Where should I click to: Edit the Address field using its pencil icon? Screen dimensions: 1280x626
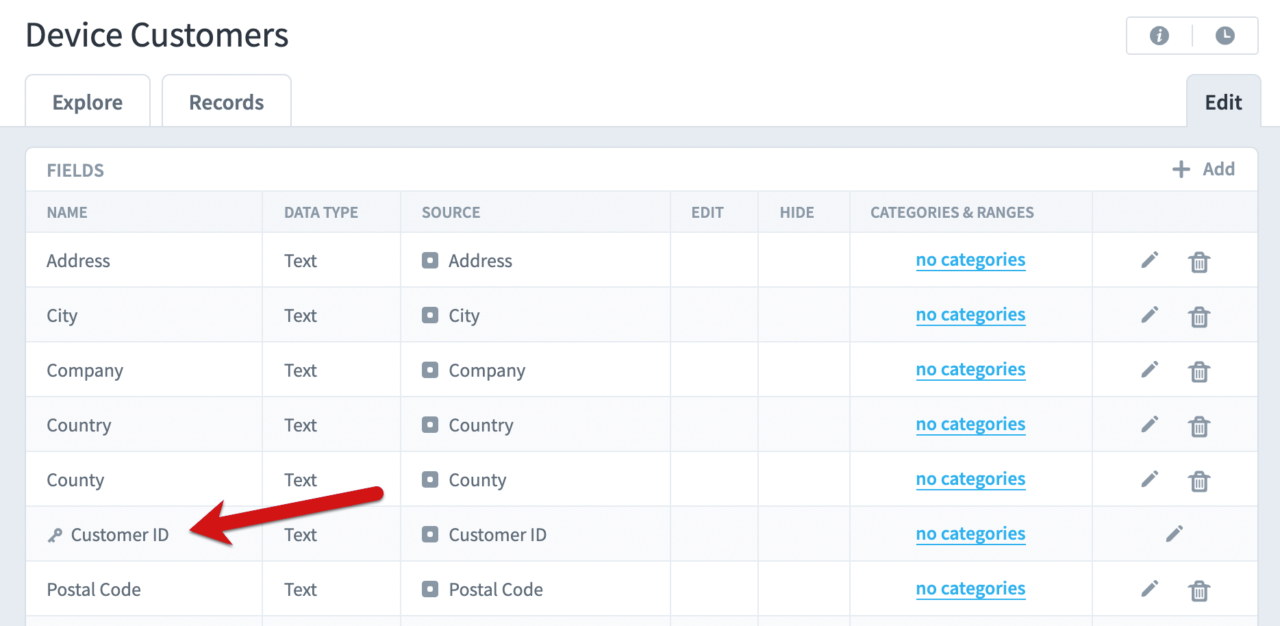click(1149, 260)
